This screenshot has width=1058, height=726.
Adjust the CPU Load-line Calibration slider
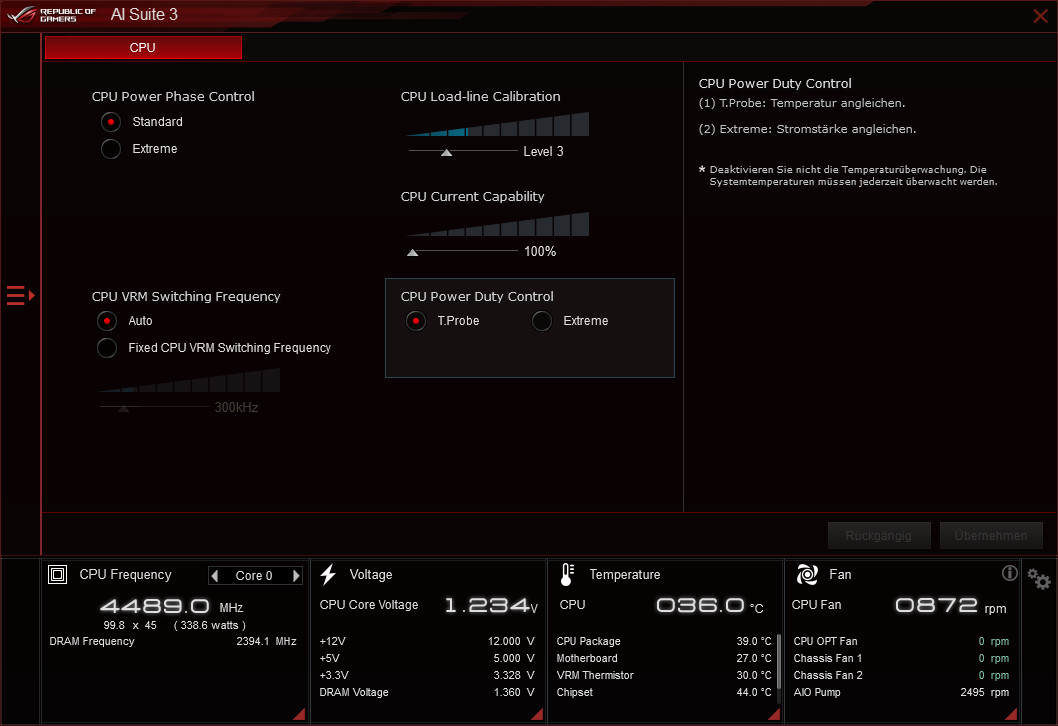pyautogui.click(x=447, y=152)
